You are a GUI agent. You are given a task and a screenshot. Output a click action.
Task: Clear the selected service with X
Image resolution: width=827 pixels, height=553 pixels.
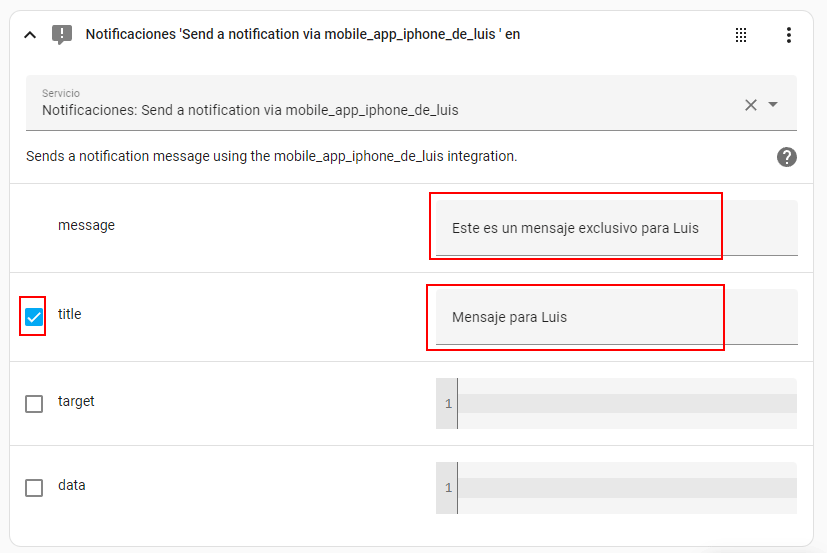pos(750,105)
